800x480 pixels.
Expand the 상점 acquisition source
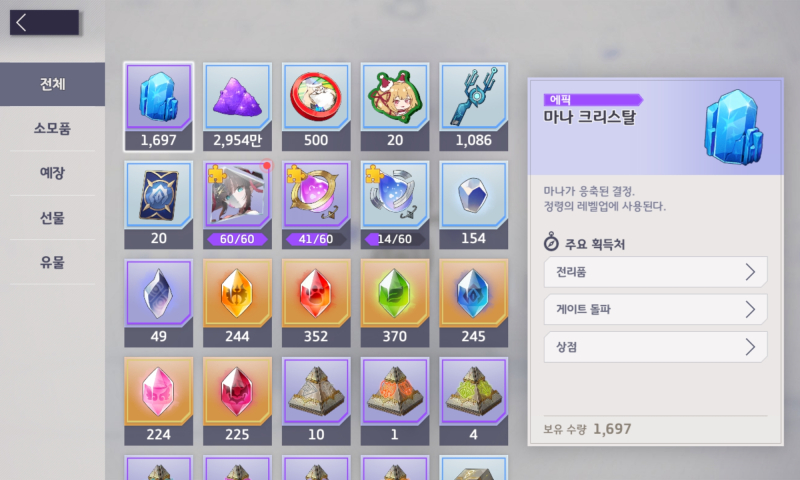656,347
